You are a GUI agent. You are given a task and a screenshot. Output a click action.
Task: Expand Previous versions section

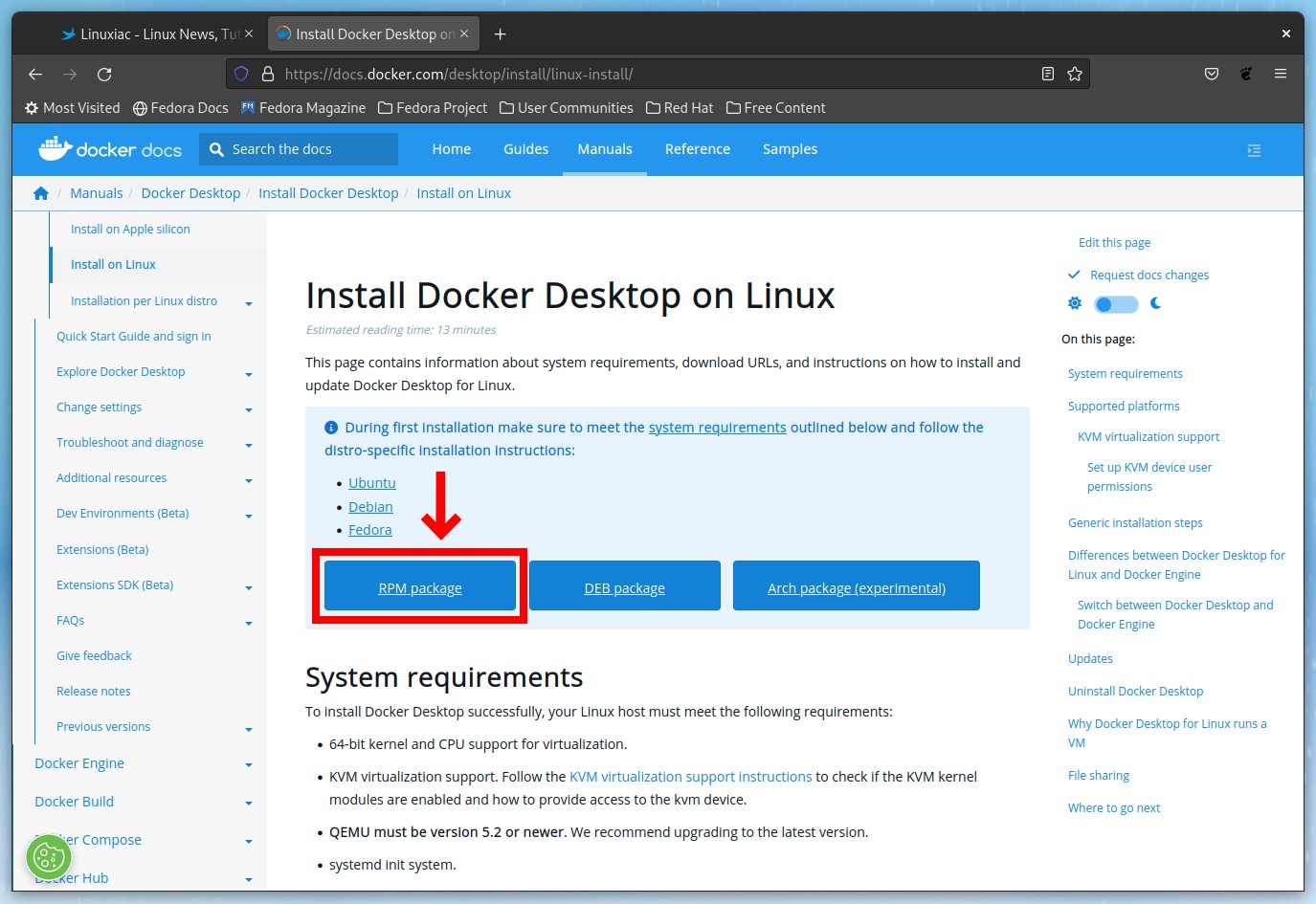[249, 729]
